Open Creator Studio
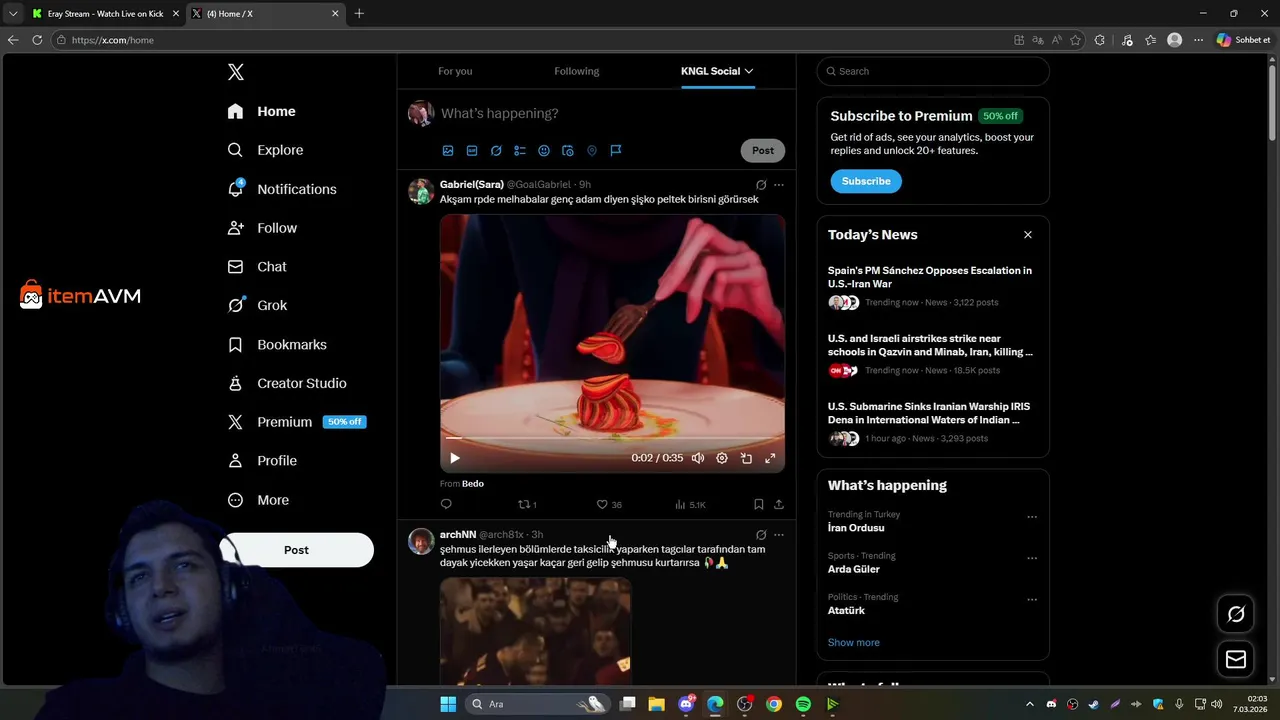 tap(287, 383)
